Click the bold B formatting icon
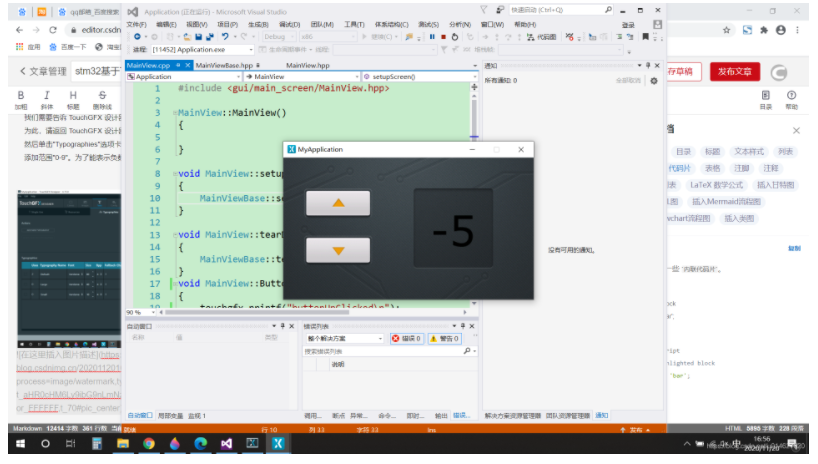Viewport: 818px width, 464px height. point(21,94)
